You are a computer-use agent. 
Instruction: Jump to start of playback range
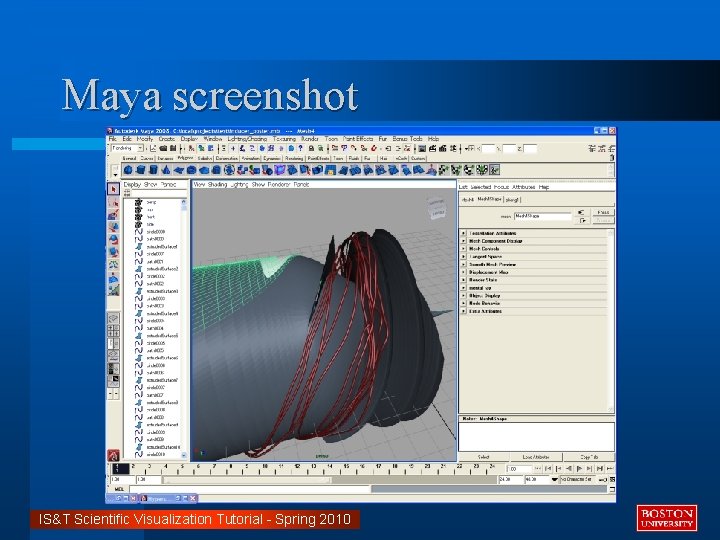pyautogui.click(x=538, y=468)
